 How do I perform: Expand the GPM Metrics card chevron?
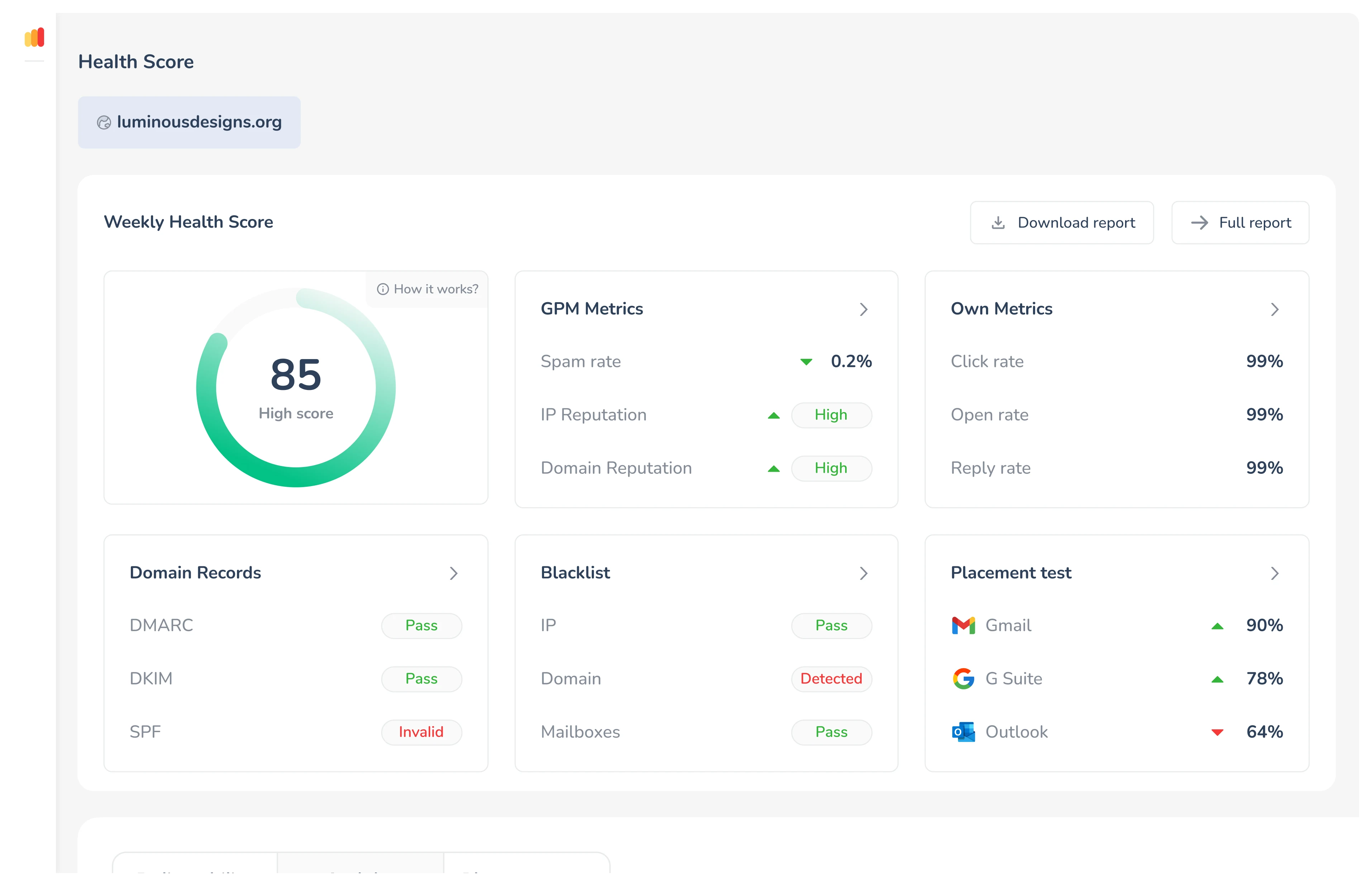point(863,310)
